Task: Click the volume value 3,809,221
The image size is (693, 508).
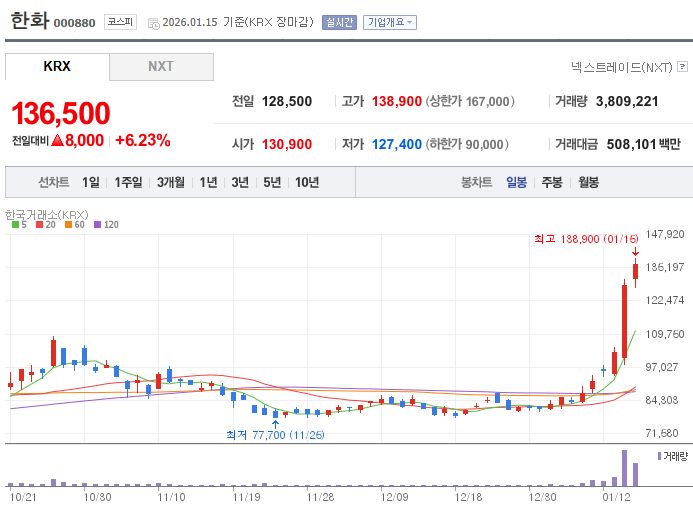Action: (627, 101)
